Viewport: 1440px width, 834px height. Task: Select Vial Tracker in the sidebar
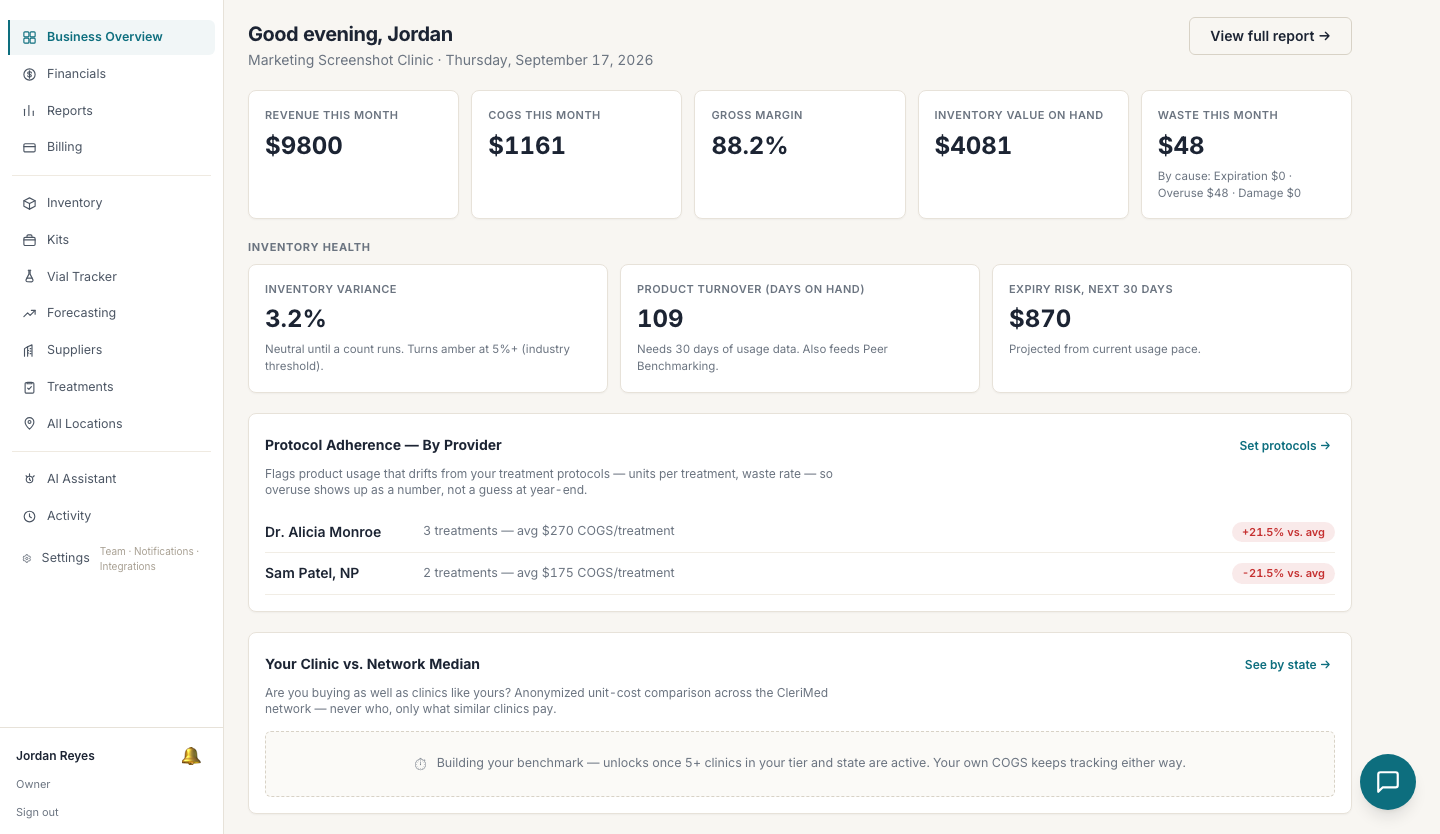click(x=111, y=277)
